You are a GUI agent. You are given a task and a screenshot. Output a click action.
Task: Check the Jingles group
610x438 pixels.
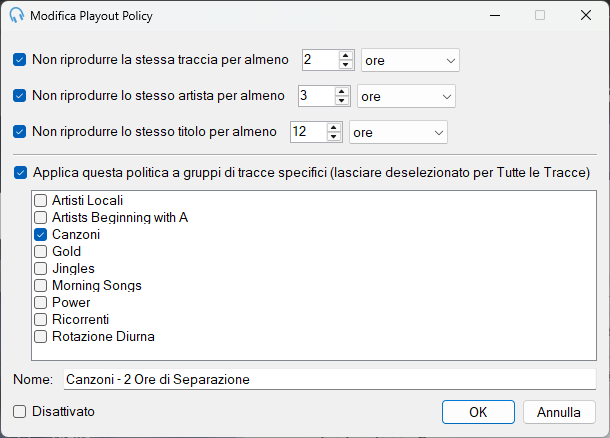coord(40,269)
